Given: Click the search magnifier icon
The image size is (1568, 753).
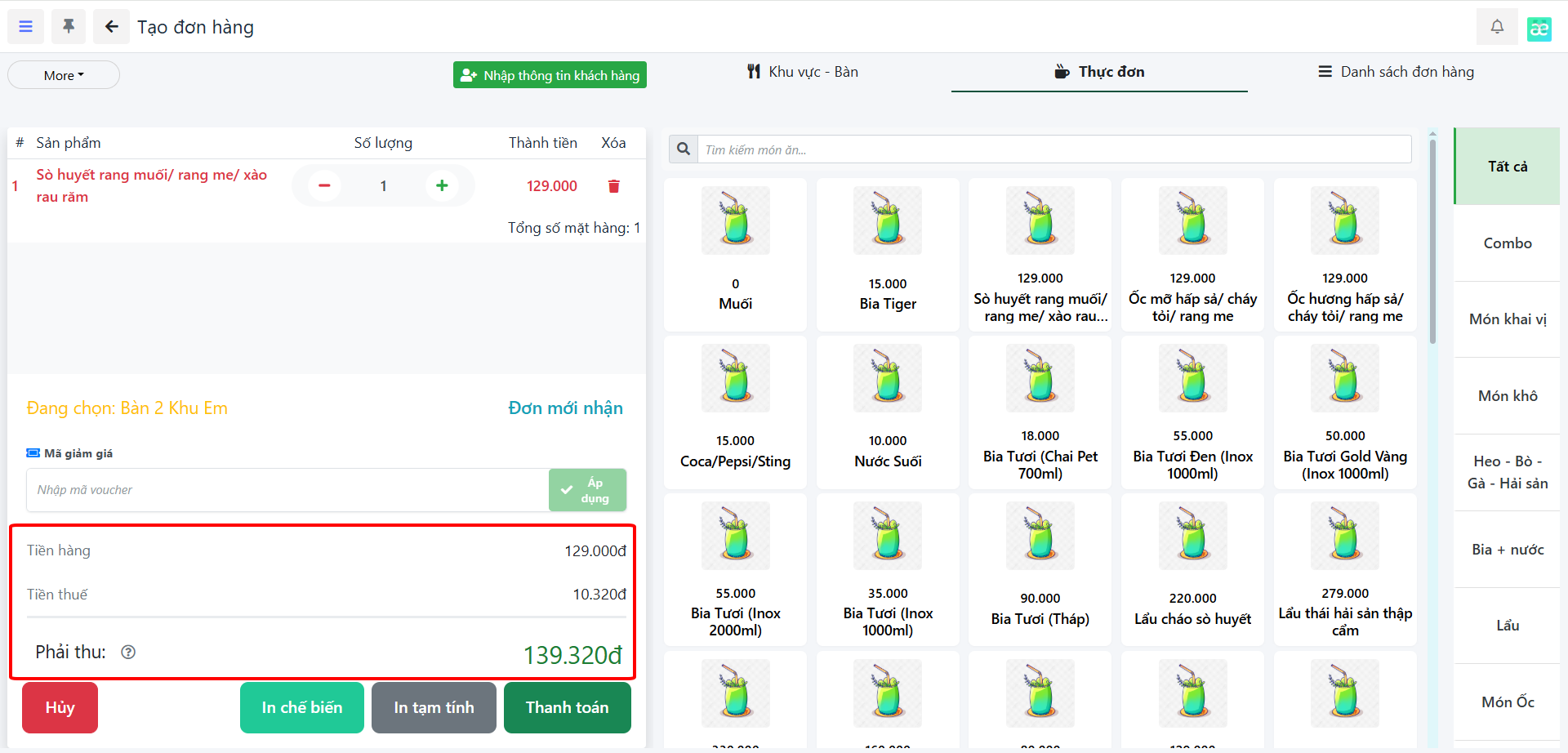Looking at the screenshot, I should (x=684, y=149).
